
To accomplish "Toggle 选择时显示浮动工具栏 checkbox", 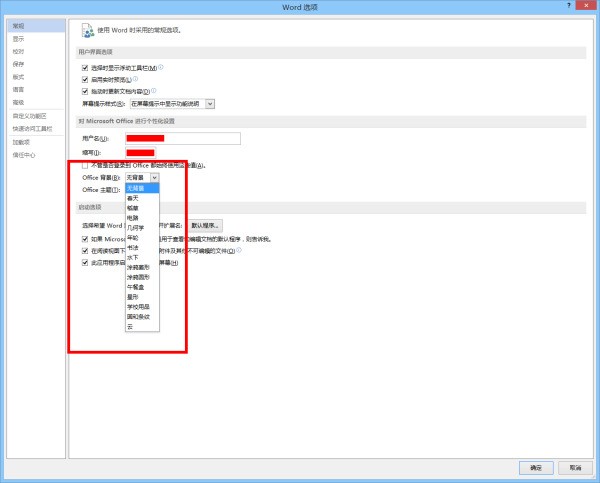I will click(x=85, y=68).
